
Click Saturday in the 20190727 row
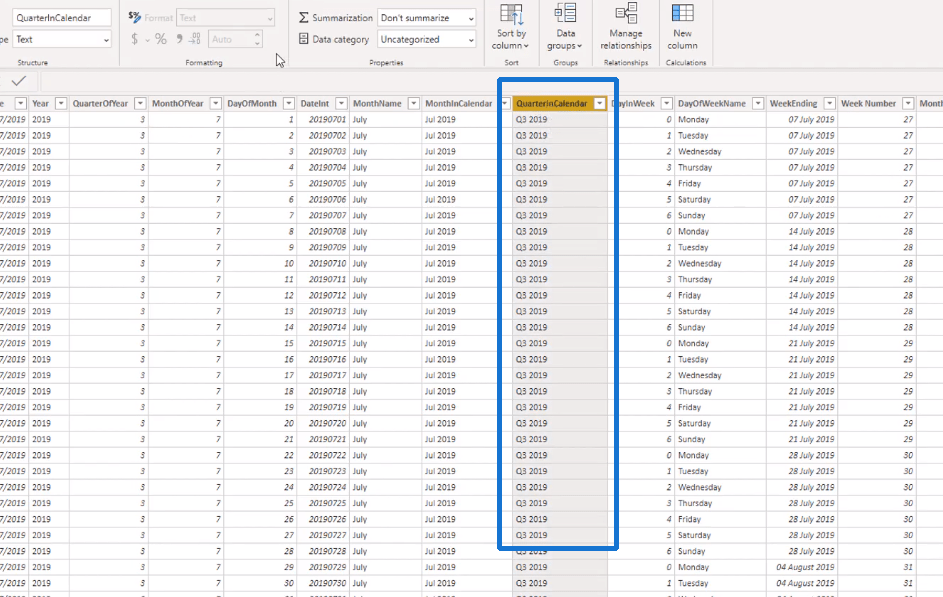click(694, 535)
